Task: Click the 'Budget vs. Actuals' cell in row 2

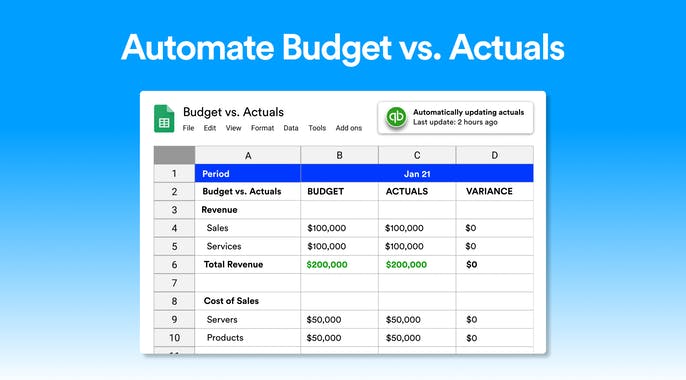Action: pos(248,192)
